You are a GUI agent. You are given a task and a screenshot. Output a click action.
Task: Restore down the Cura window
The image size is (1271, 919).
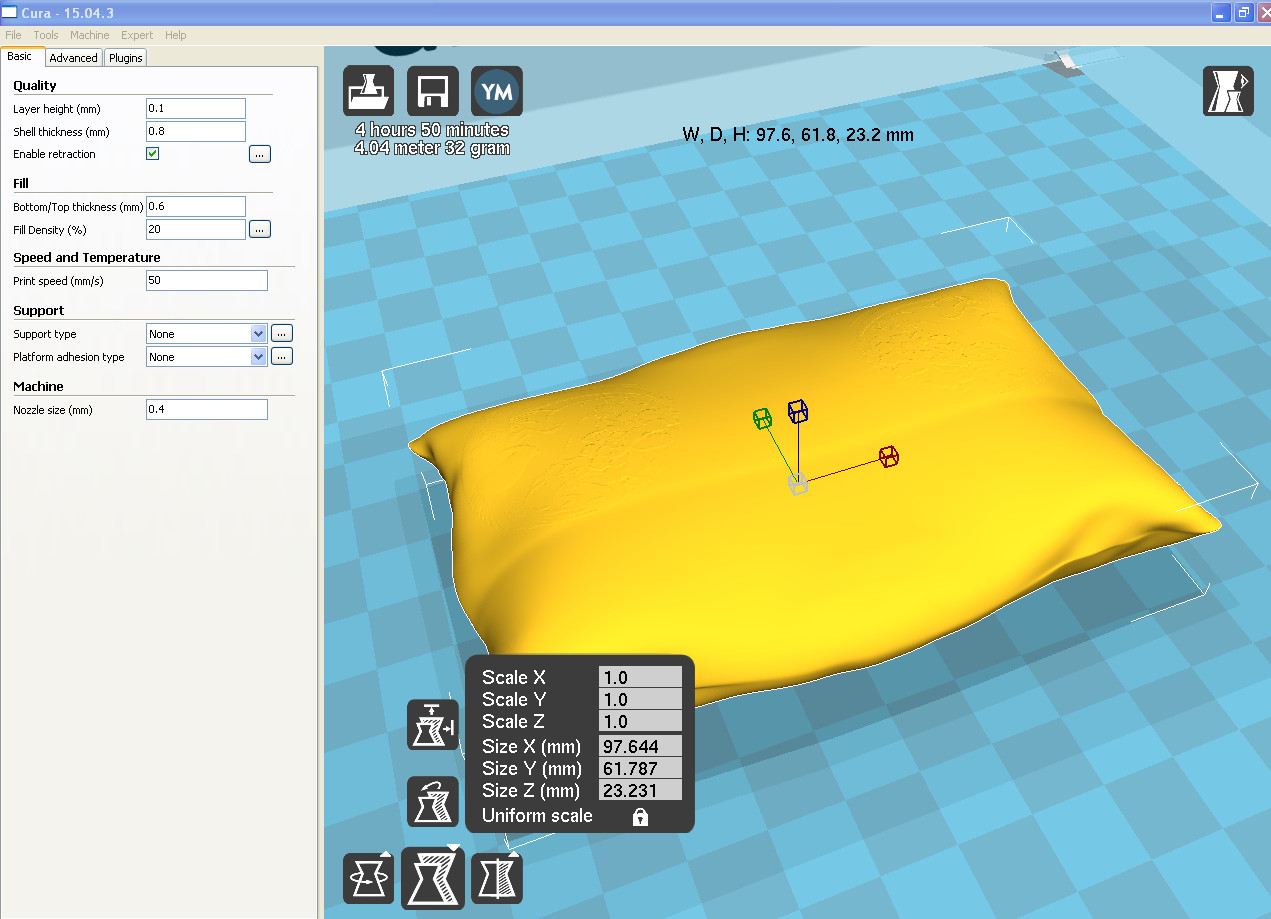(x=1243, y=12)
